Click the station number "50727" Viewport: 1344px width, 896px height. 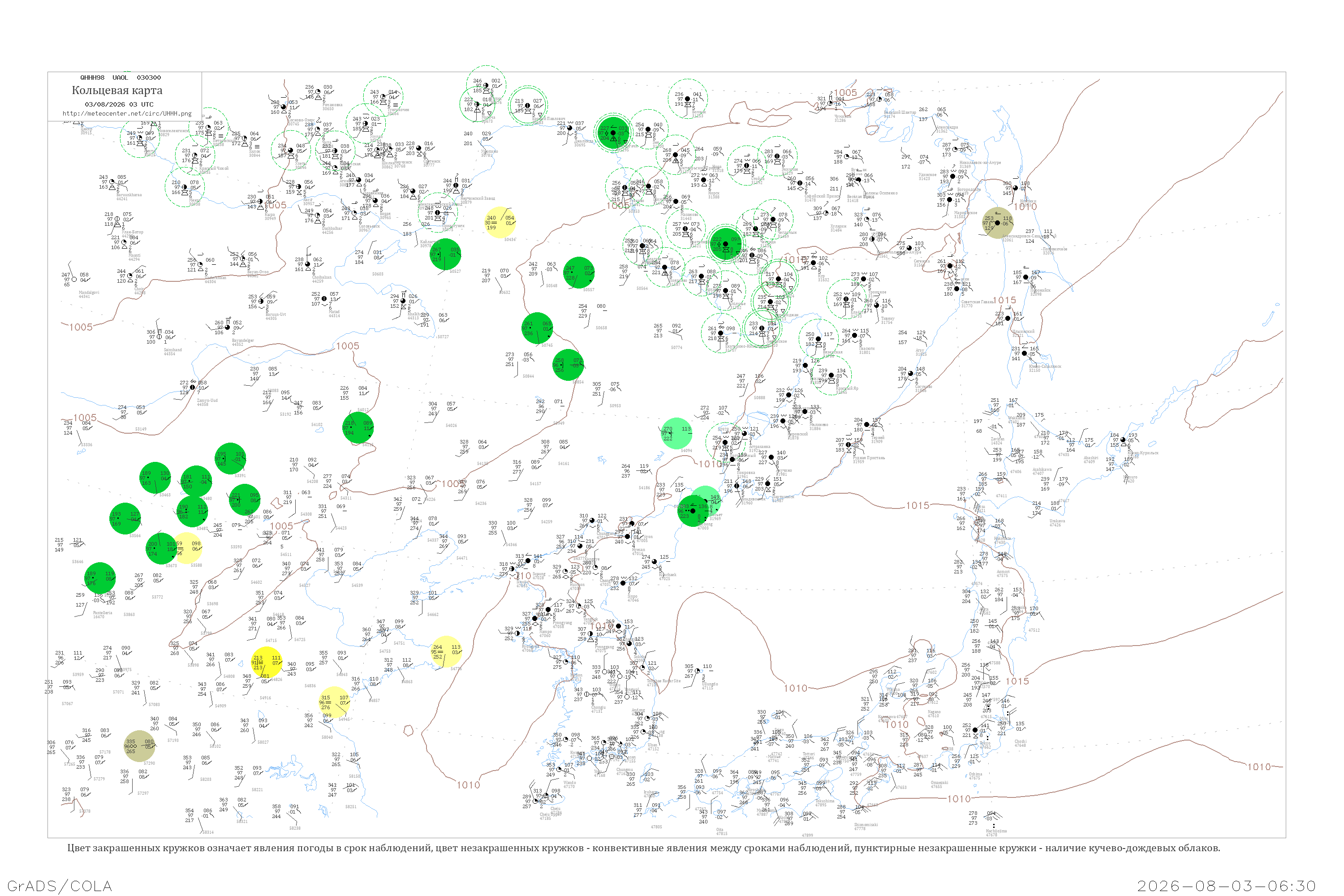coord(443,337)
